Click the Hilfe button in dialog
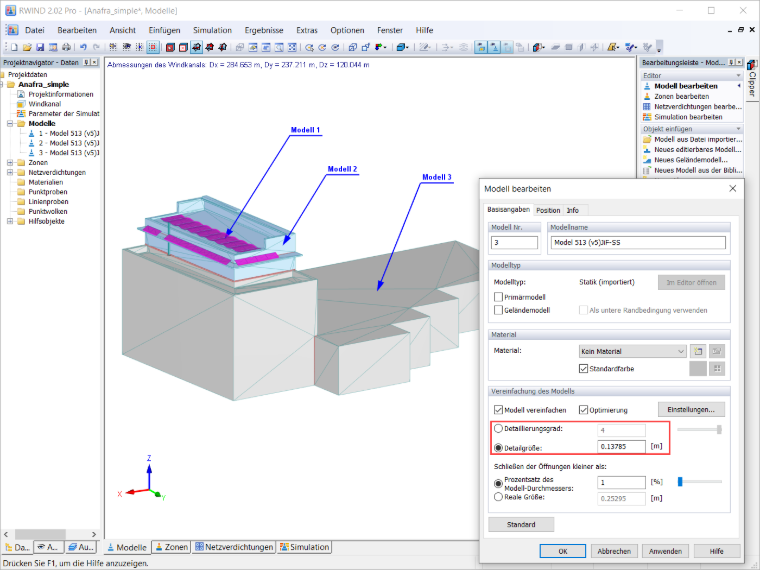This screenshot has height=570, width=760. pyautogui.click(x=717, y=551)
